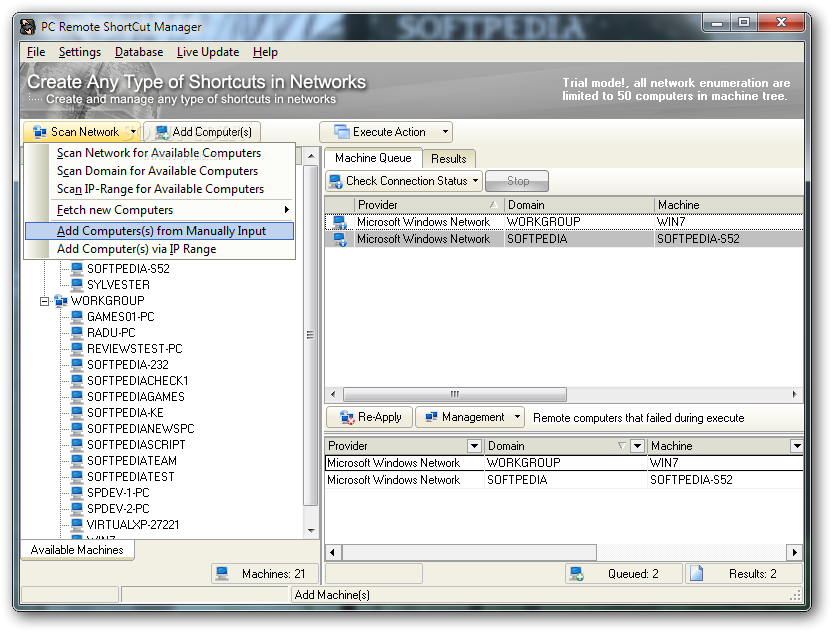Click the WIN7 row icon in the Machine Queue
The height and width of the screenshot is (632, 832).
[340, 222]
